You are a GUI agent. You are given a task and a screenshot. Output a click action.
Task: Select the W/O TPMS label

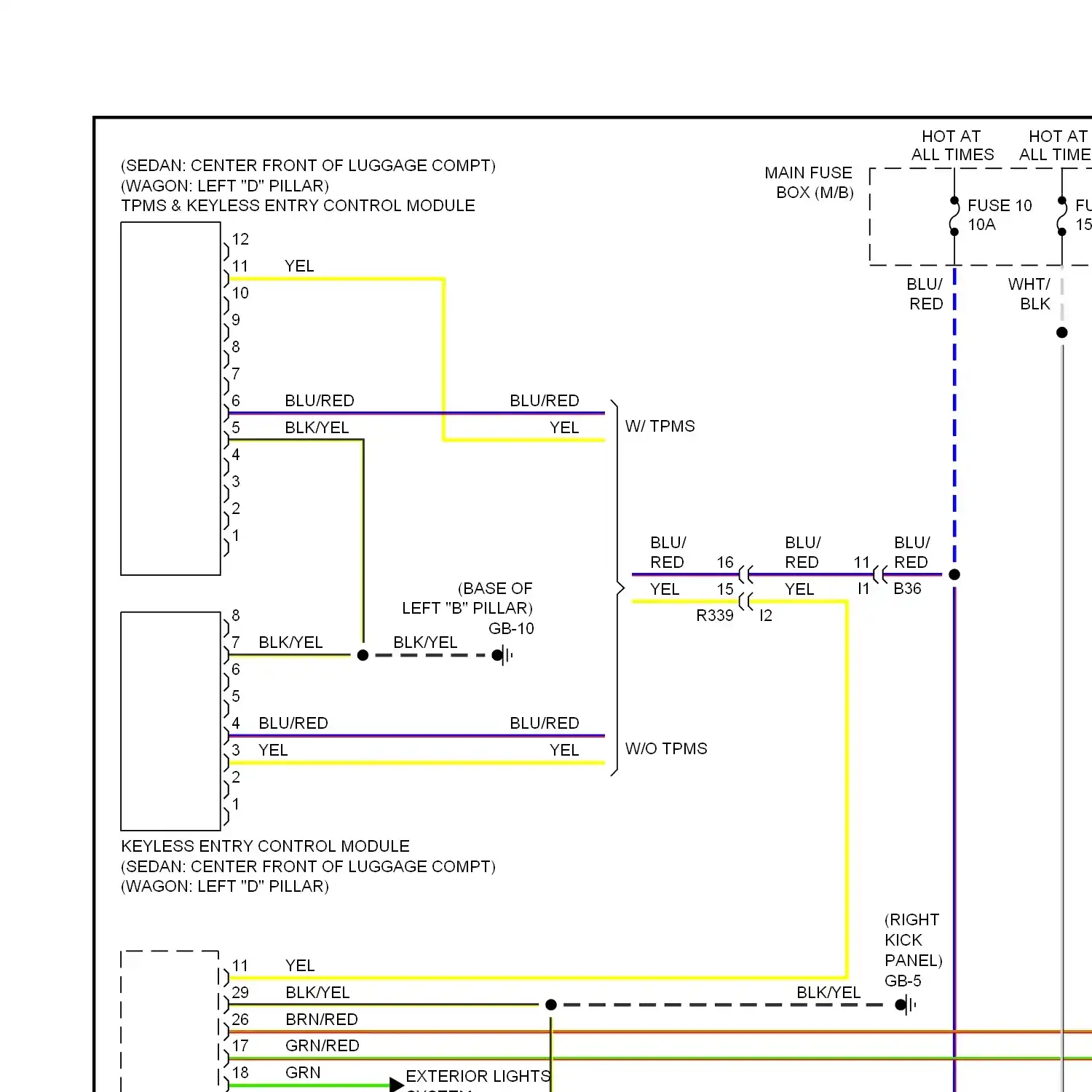pos(666,749)
